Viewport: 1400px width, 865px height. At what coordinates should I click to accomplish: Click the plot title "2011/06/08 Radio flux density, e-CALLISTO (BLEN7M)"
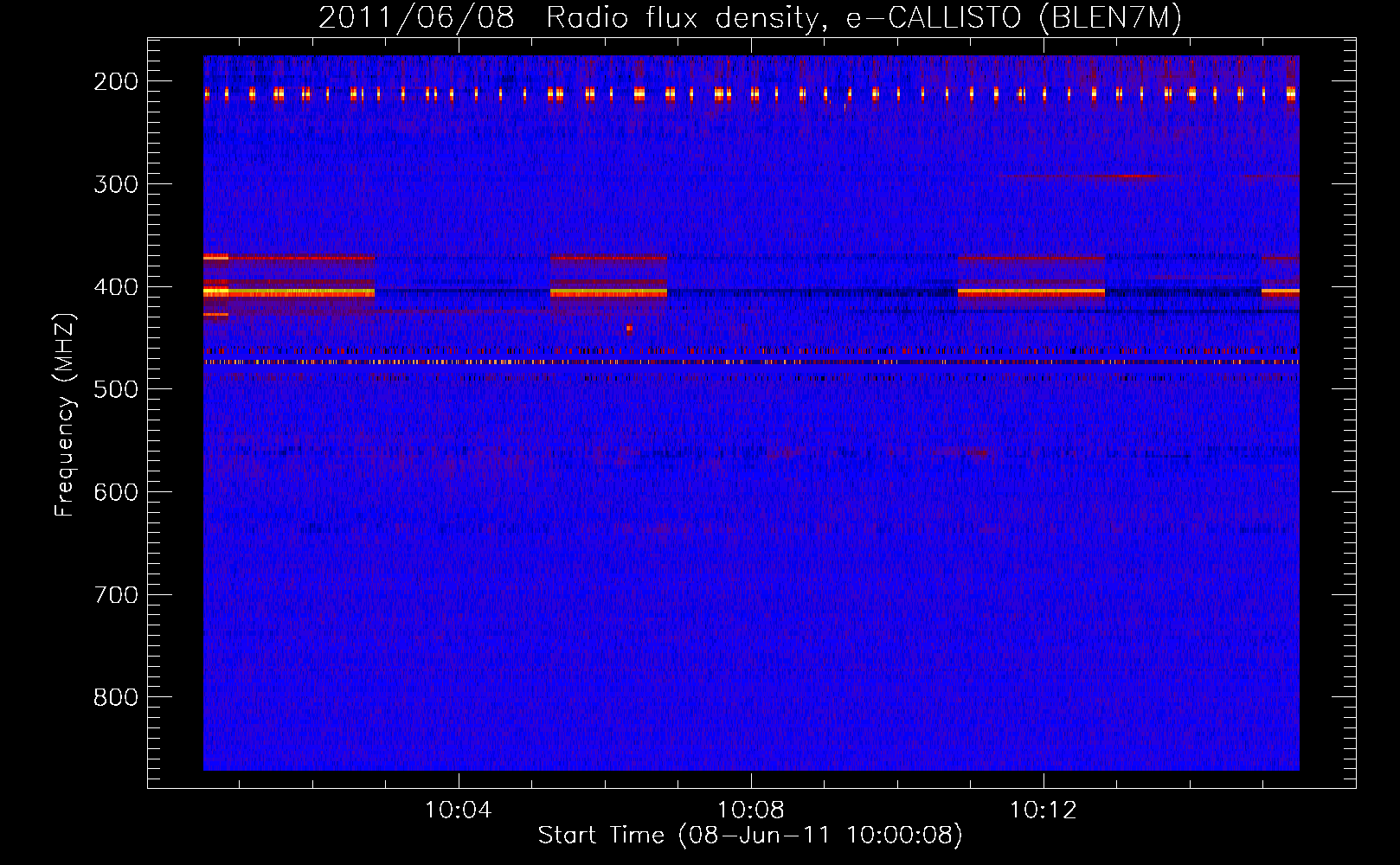point(750,18)
